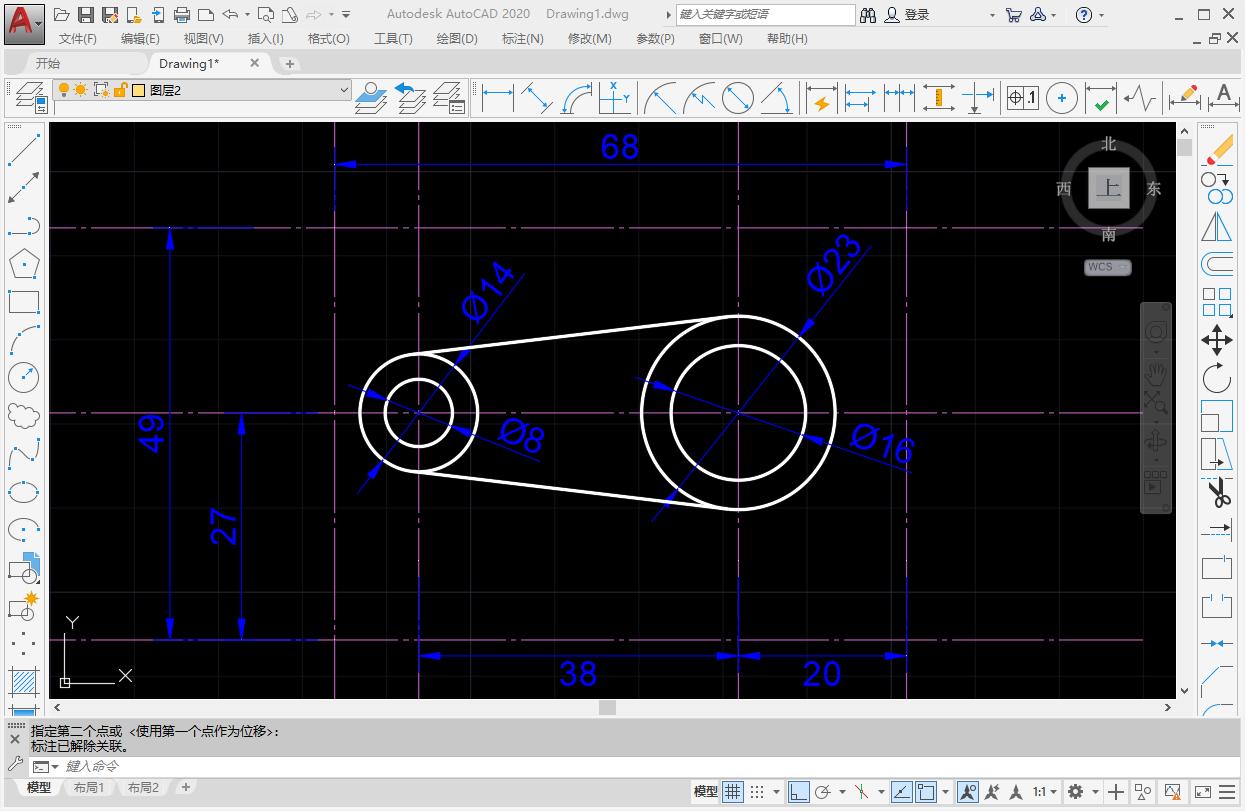Toggle the grid display in the status bar
This screenshot has height=811, width=1245.
(731, 789)
